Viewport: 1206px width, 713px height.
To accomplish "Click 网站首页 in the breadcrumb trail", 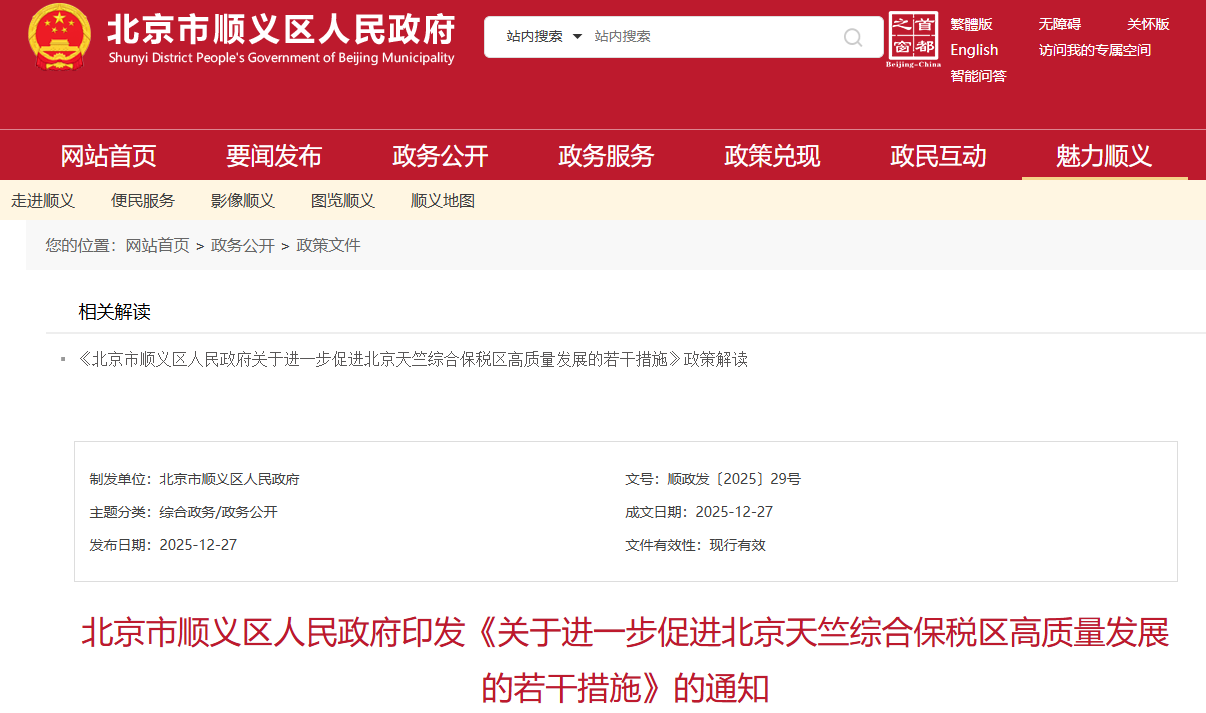I will click(x=156, y=244).
